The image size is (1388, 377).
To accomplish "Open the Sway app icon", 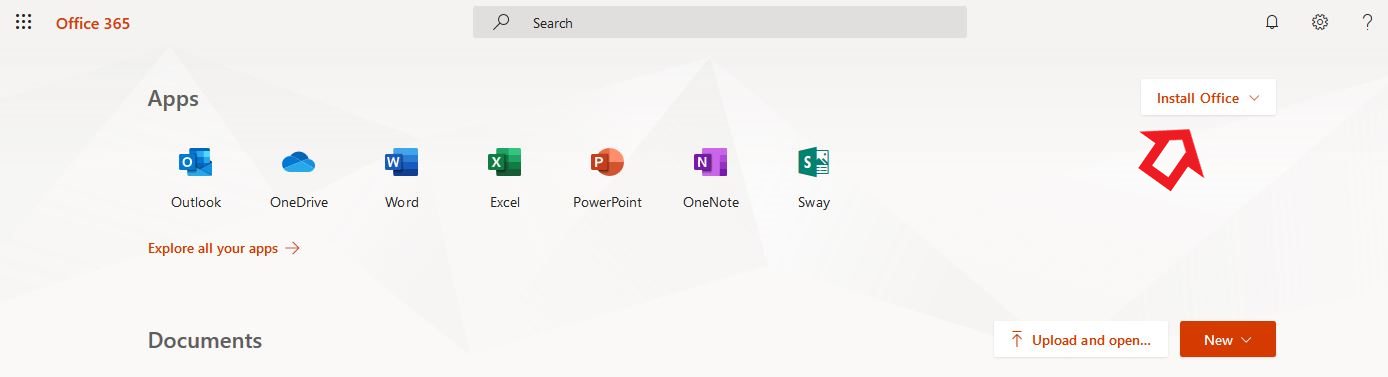I will [814, 162].
